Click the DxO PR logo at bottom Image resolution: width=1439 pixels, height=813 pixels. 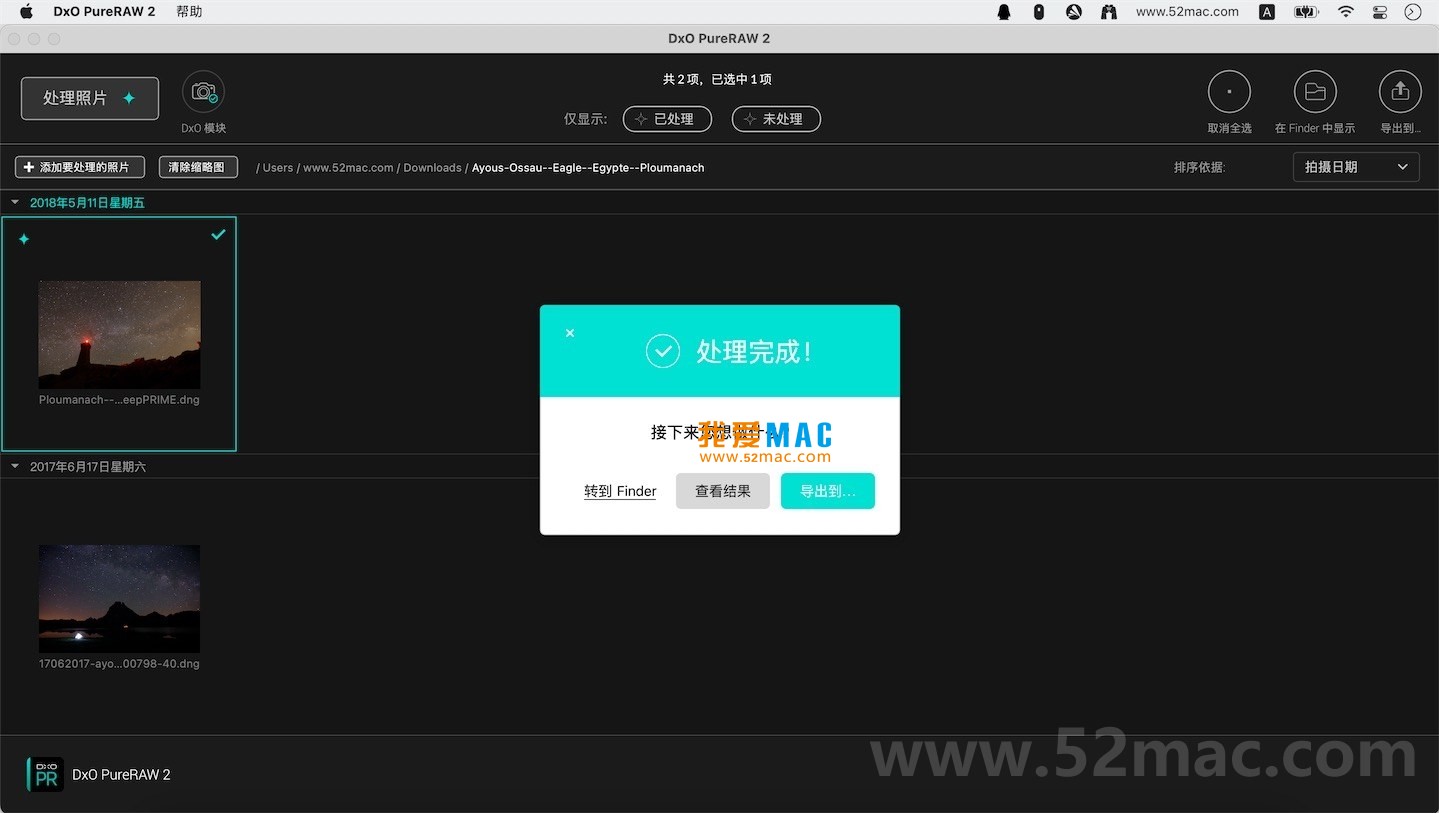pos(45,774)
